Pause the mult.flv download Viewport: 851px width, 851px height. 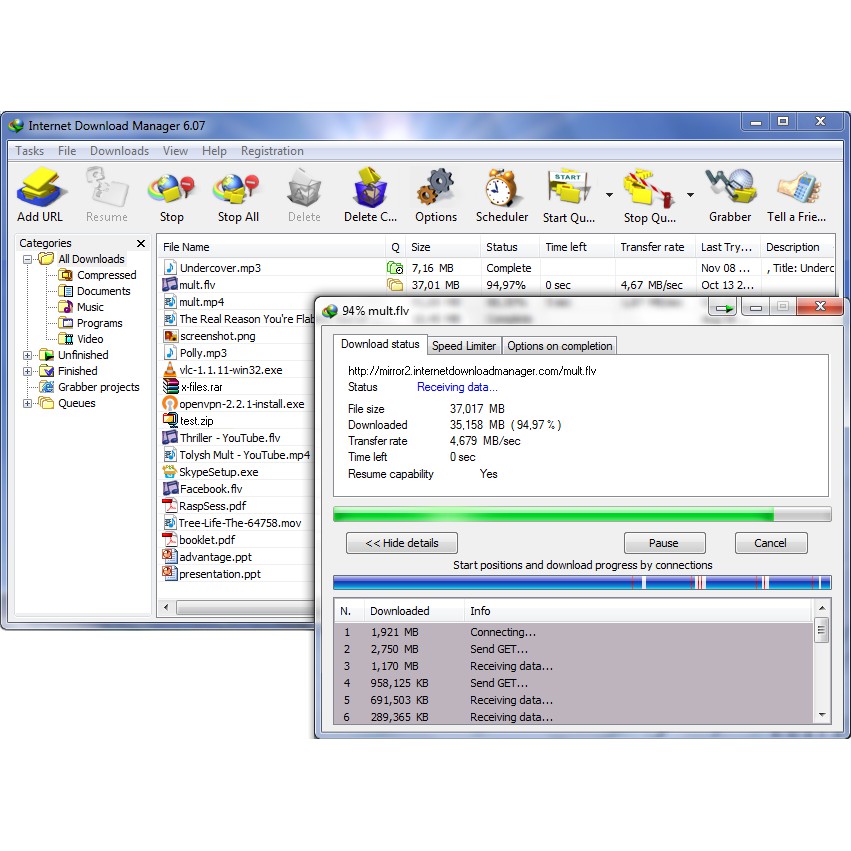coord(663,543)
